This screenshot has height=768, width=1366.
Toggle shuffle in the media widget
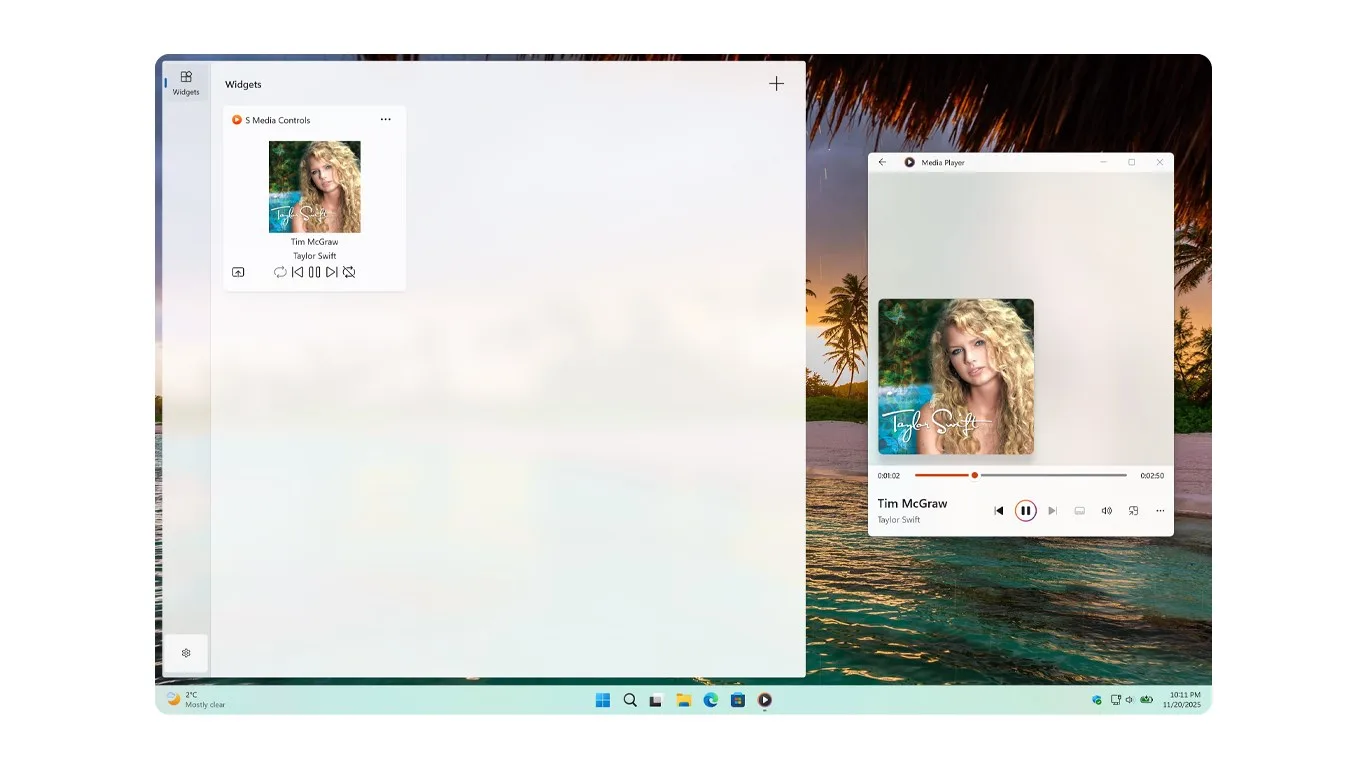point(349,272)
